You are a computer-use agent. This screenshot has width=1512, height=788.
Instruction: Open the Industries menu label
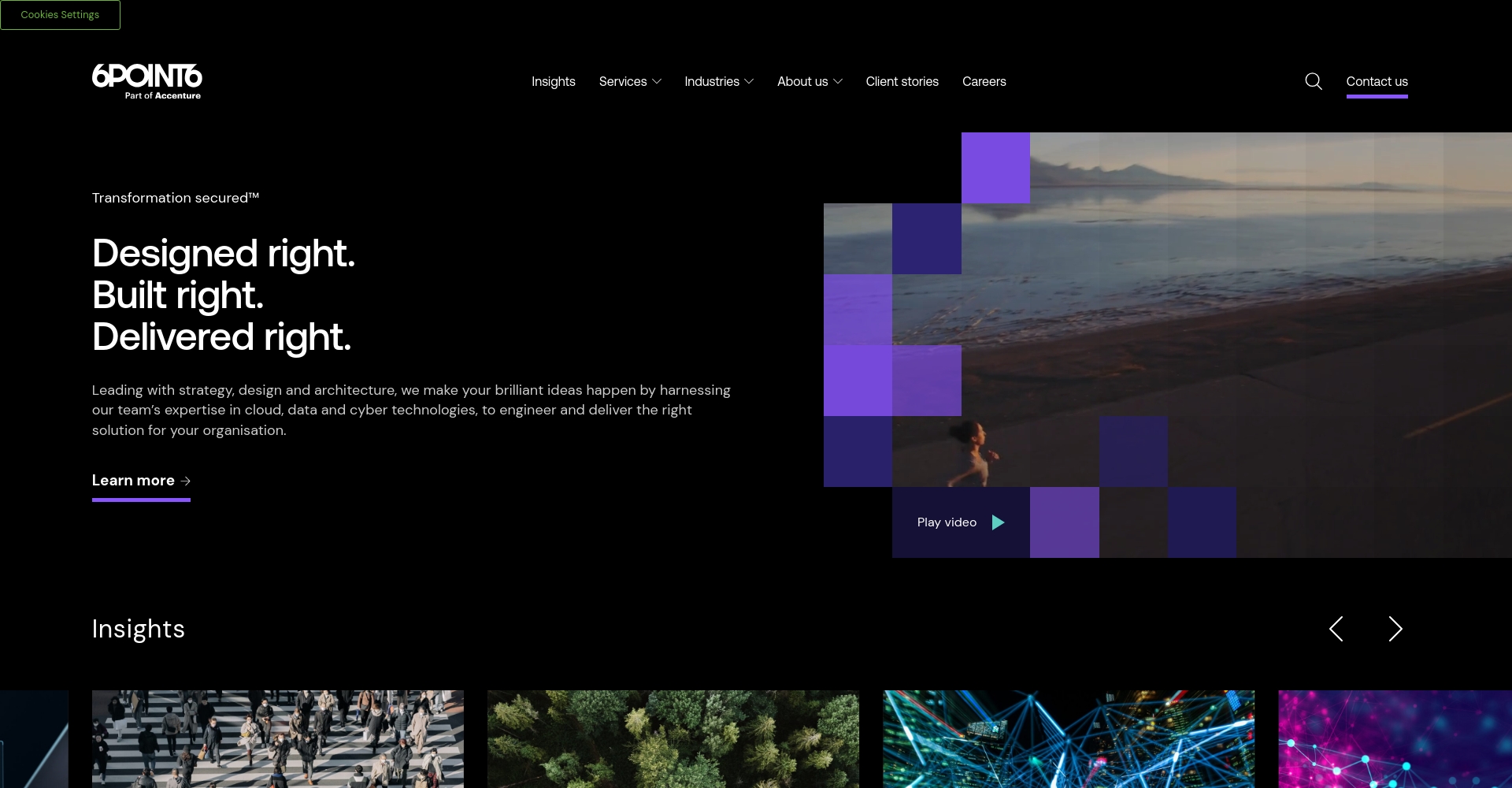pos(712,81)
